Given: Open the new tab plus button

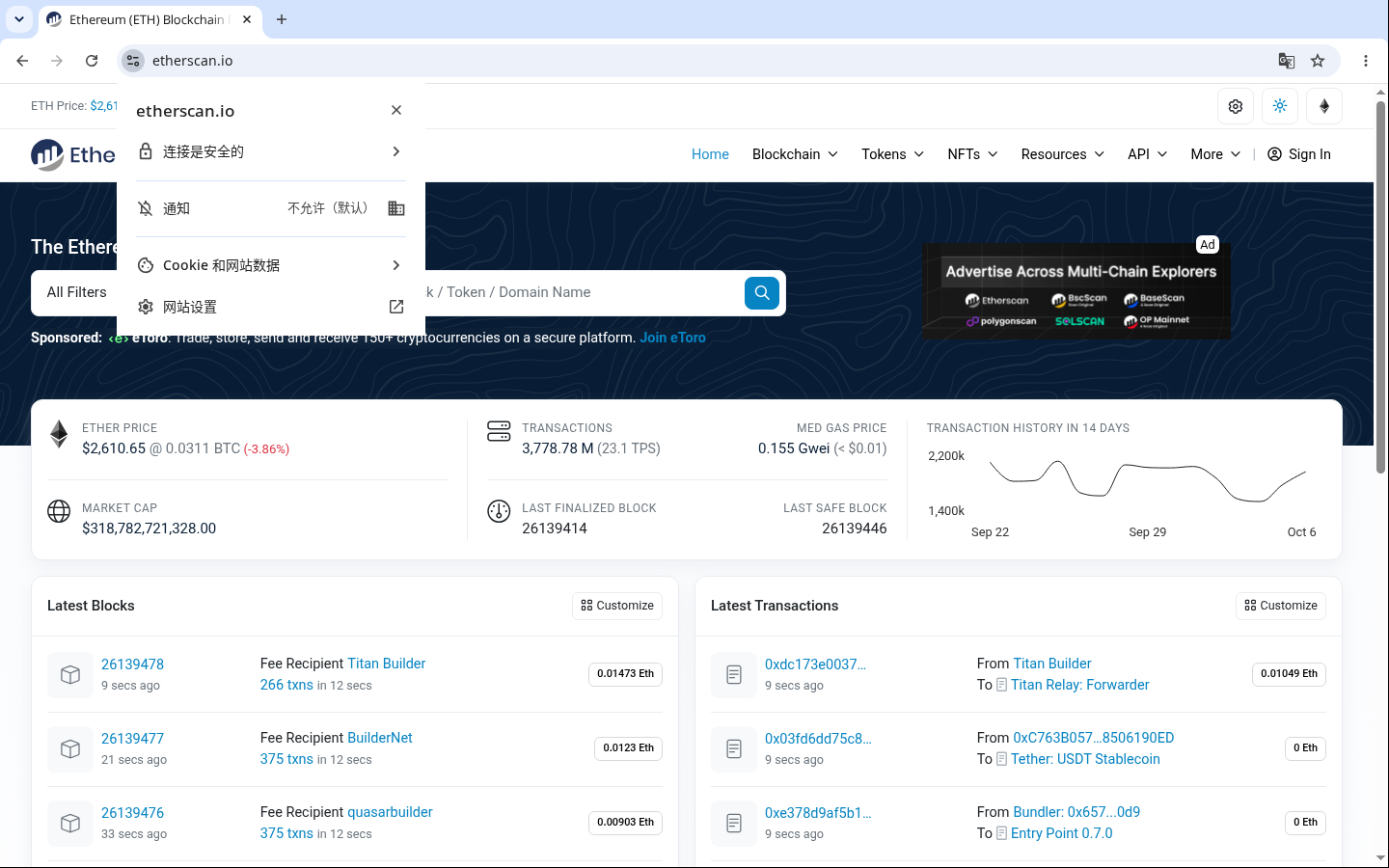Looking at the screenshot, I should click(282, 19).
